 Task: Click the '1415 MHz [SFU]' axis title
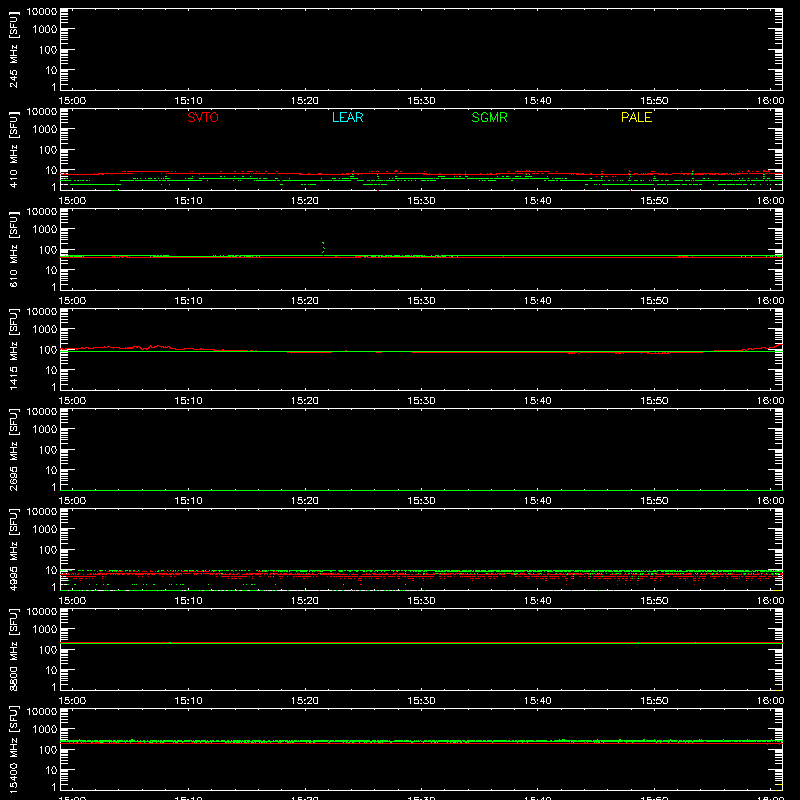point(13,349)
